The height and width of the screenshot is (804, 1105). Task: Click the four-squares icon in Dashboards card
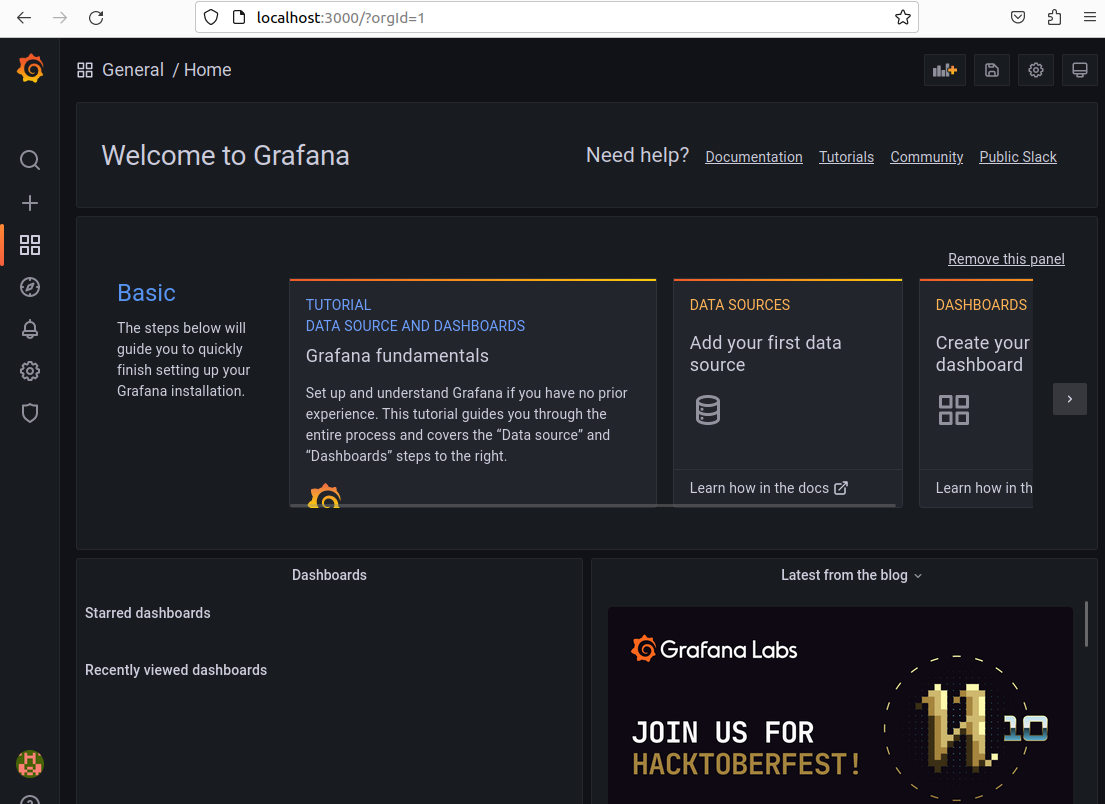tap(953, 410)
